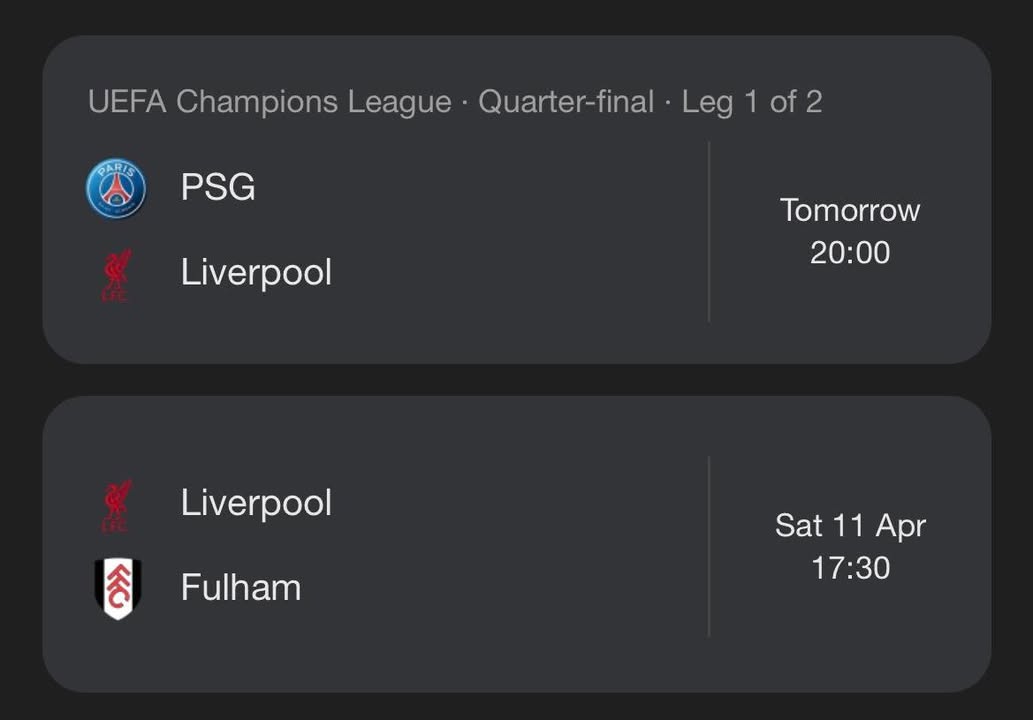
Task: Click Liverpool crest in Champions League card
Action: 116,274
